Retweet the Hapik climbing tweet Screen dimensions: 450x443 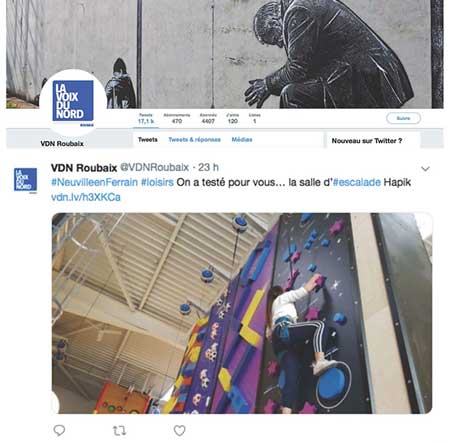[119, 431]
